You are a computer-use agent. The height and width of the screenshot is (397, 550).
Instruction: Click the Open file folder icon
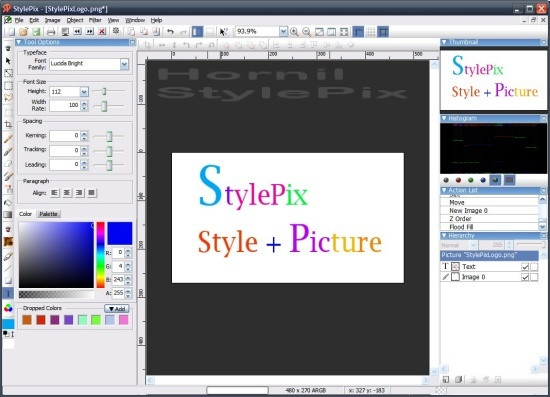coord(24,32)
